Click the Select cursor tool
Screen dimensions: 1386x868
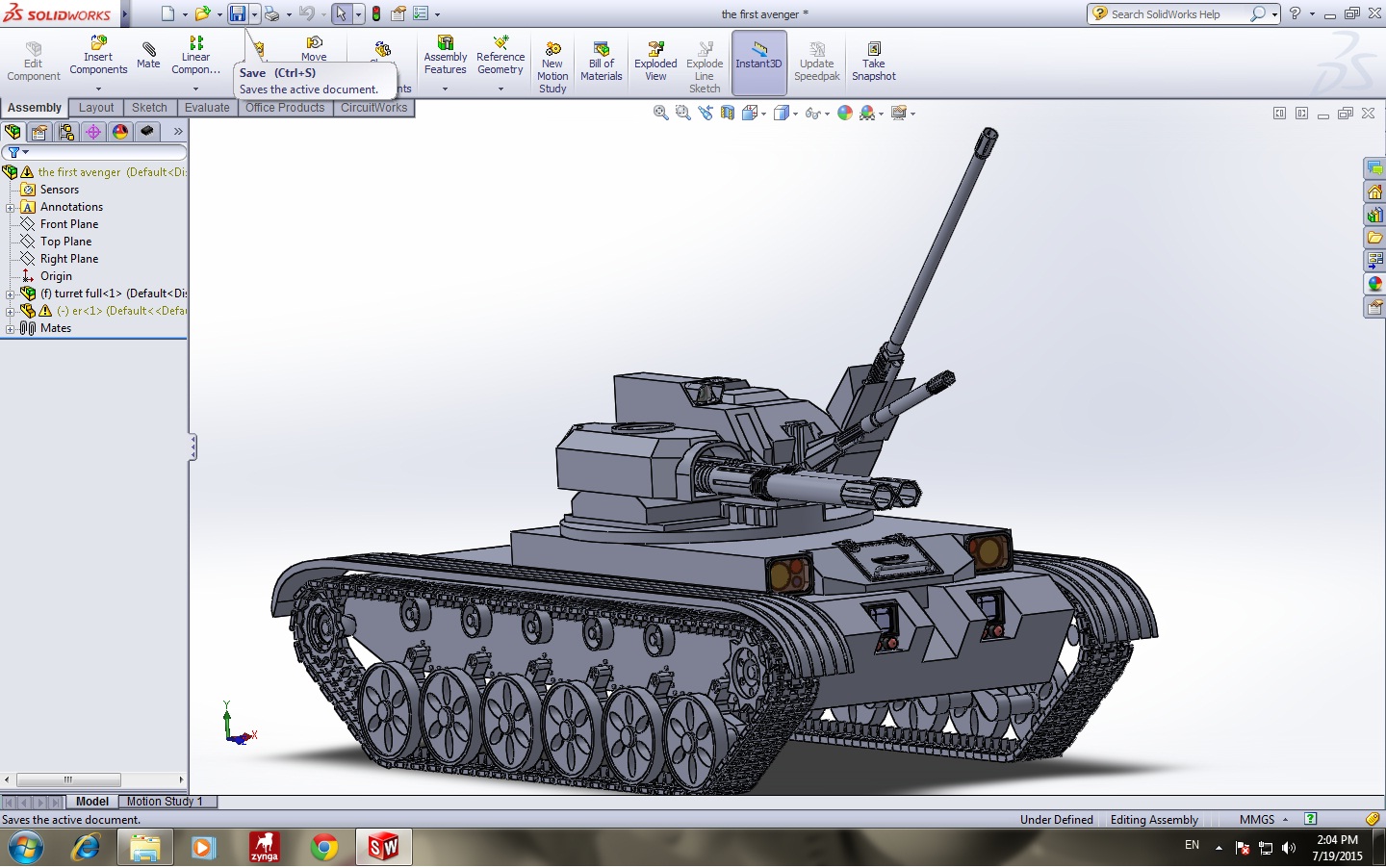pos(341,13)
